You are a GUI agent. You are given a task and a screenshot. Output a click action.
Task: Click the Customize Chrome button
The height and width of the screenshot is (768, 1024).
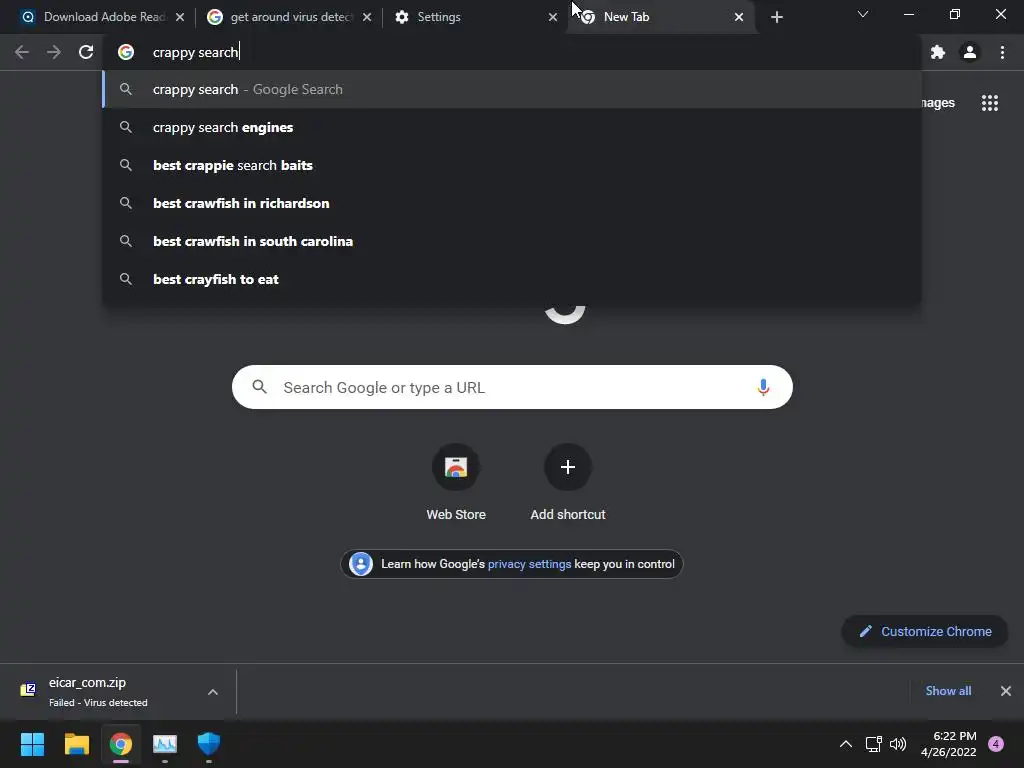coord(925,632)
